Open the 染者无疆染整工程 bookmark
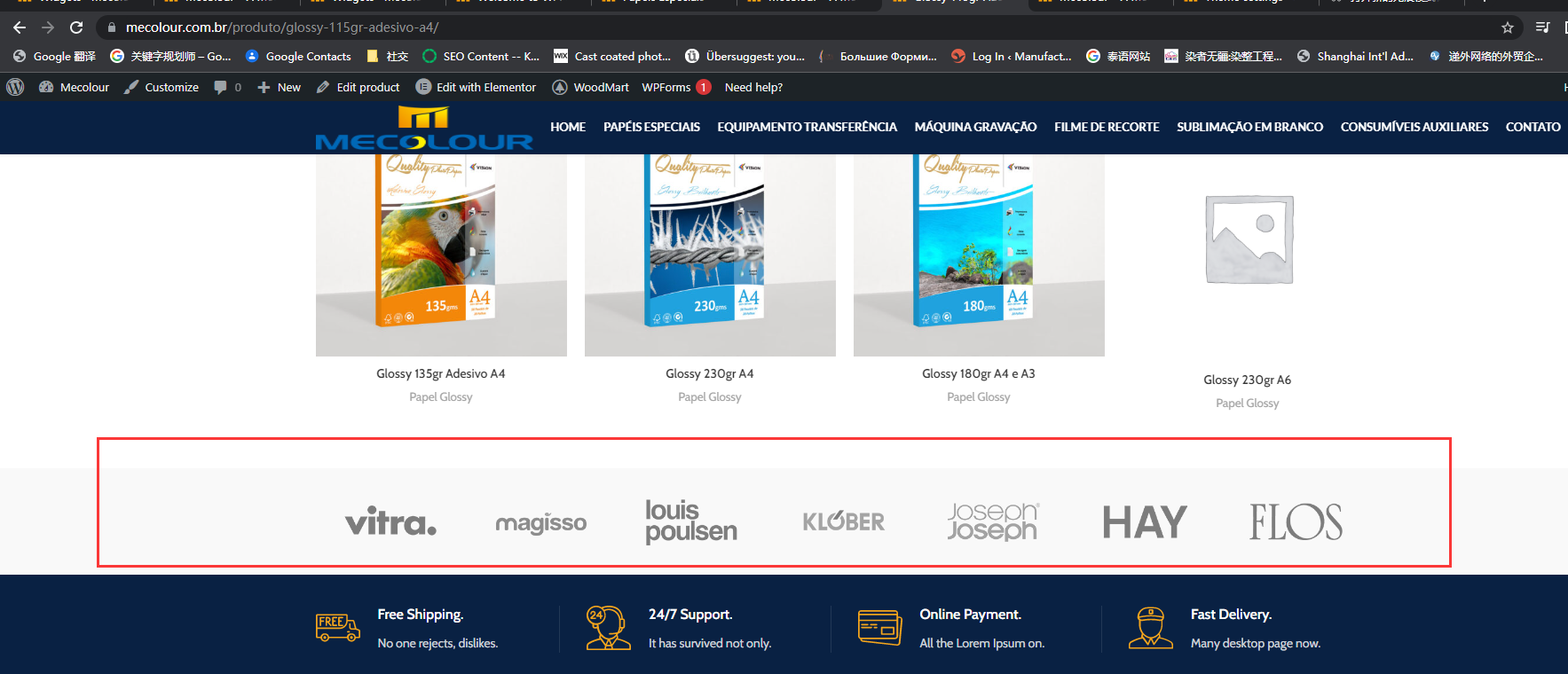The height and width of the screenshot is (674, 1568). pos(1223,56)
